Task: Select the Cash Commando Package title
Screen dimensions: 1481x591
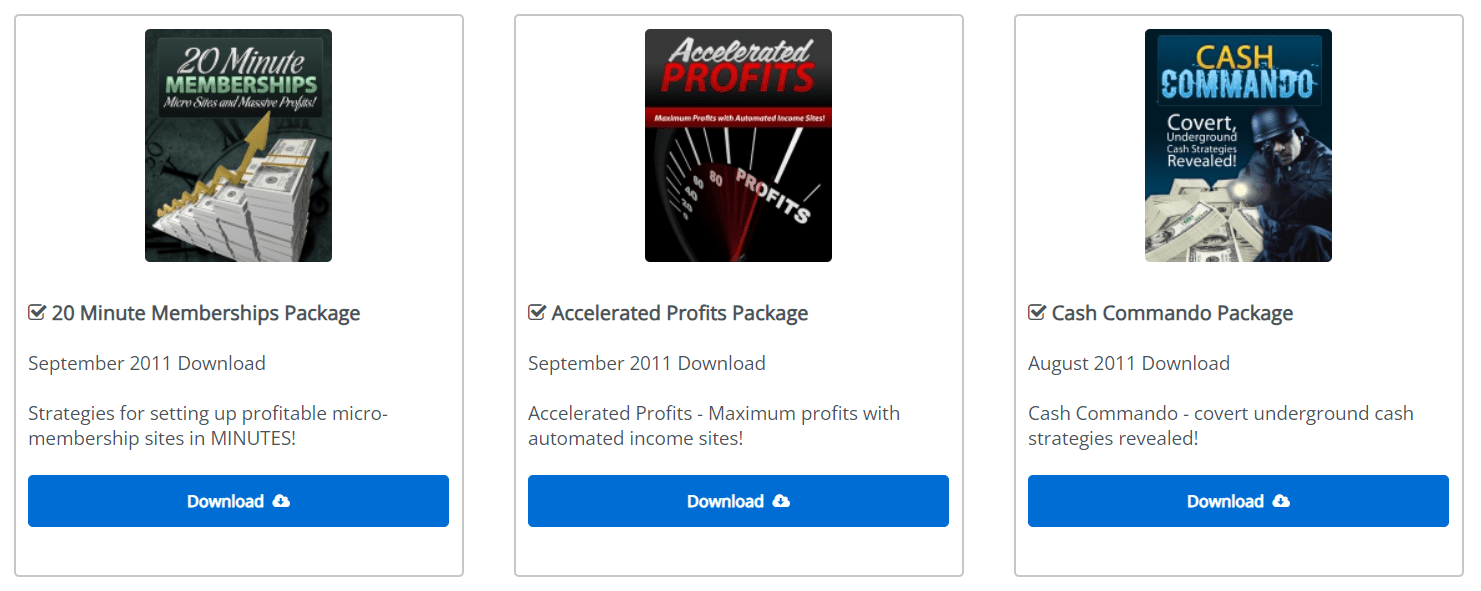Action: [1172, 313]
